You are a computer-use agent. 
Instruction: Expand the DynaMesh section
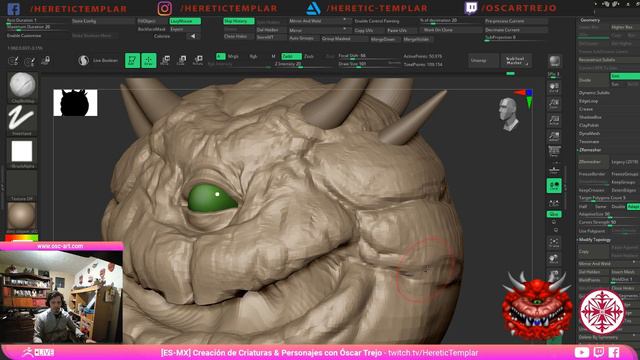click(589, 133)
